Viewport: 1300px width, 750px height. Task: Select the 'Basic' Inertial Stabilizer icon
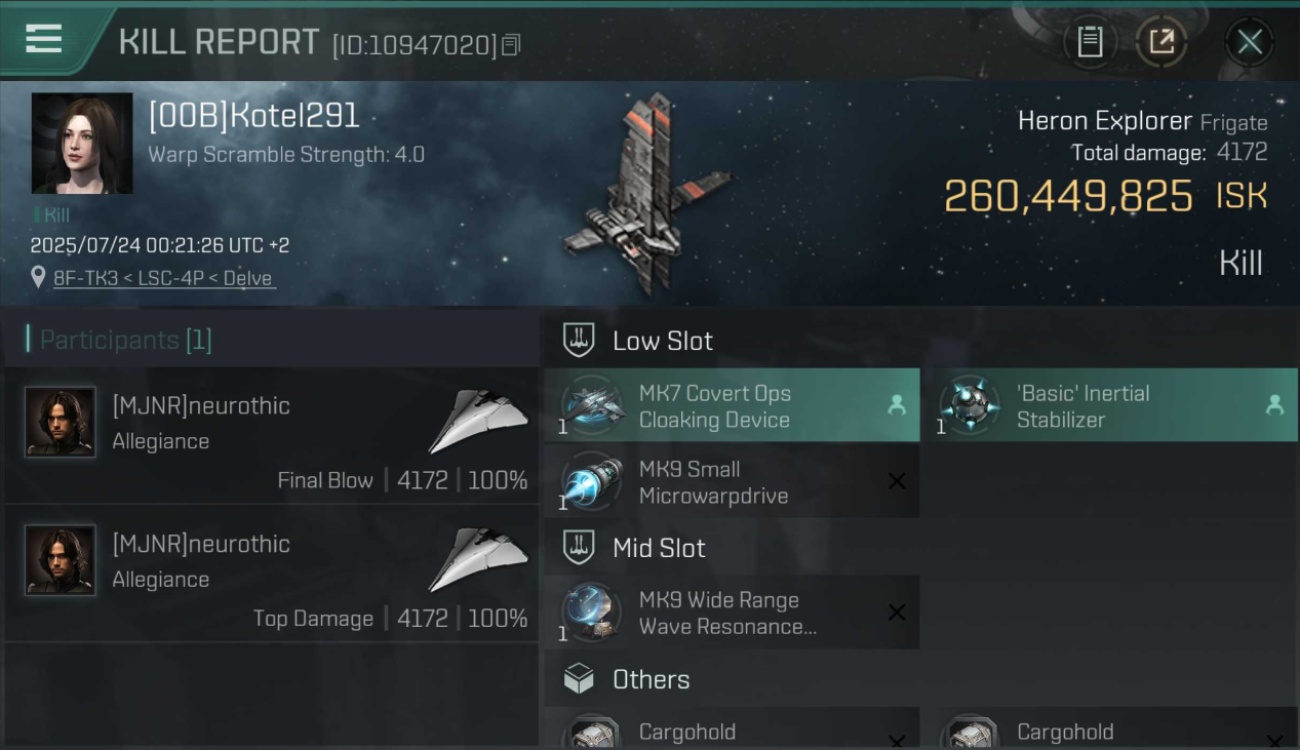970,405
